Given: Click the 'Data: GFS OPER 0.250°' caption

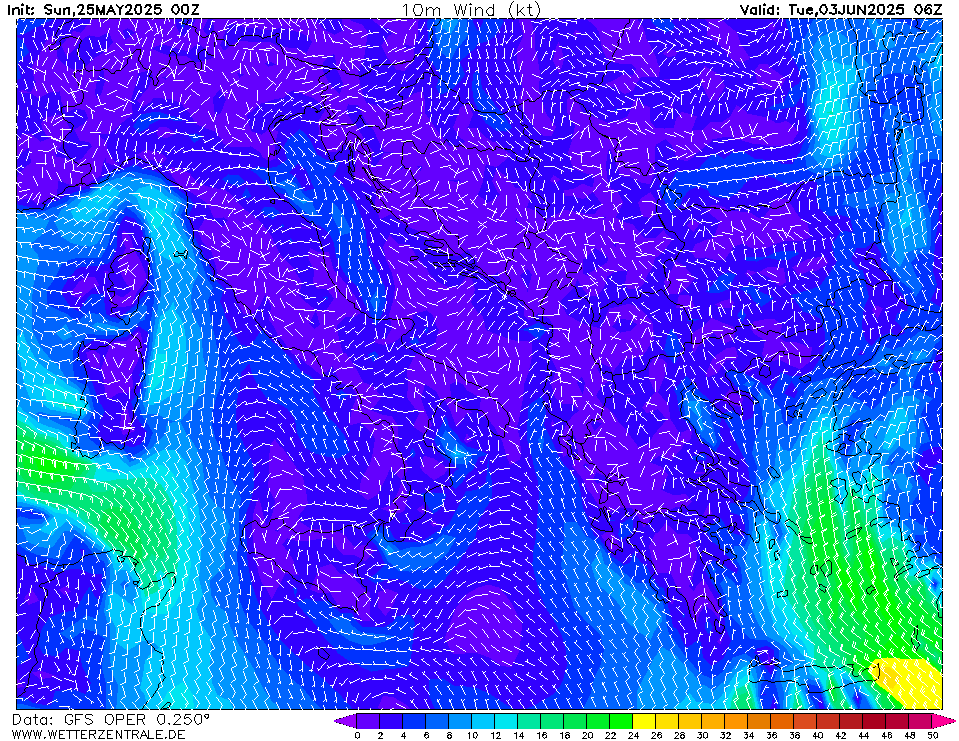Looking at the screenshot, I should [111, 720].
